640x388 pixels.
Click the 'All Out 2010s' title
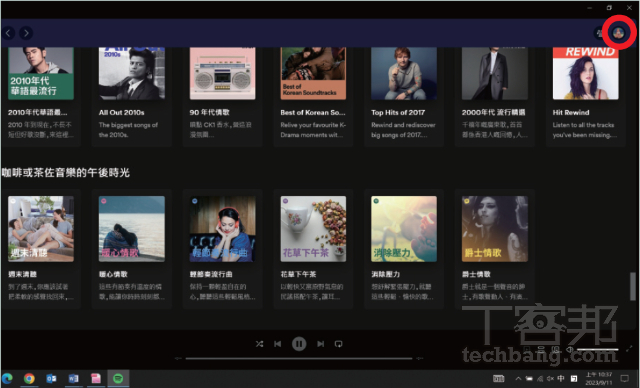[121, 112]
